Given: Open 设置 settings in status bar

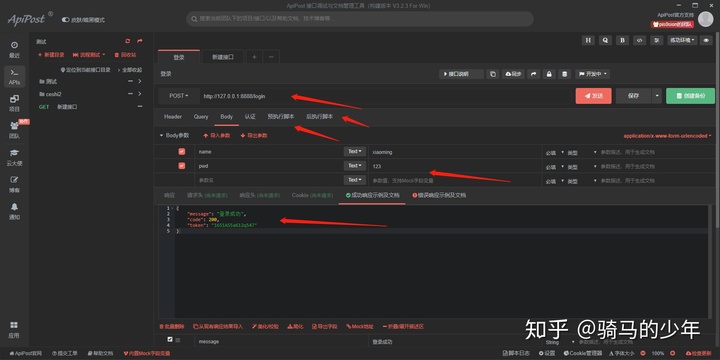Looking at the screenshot, I should (547, 353).
